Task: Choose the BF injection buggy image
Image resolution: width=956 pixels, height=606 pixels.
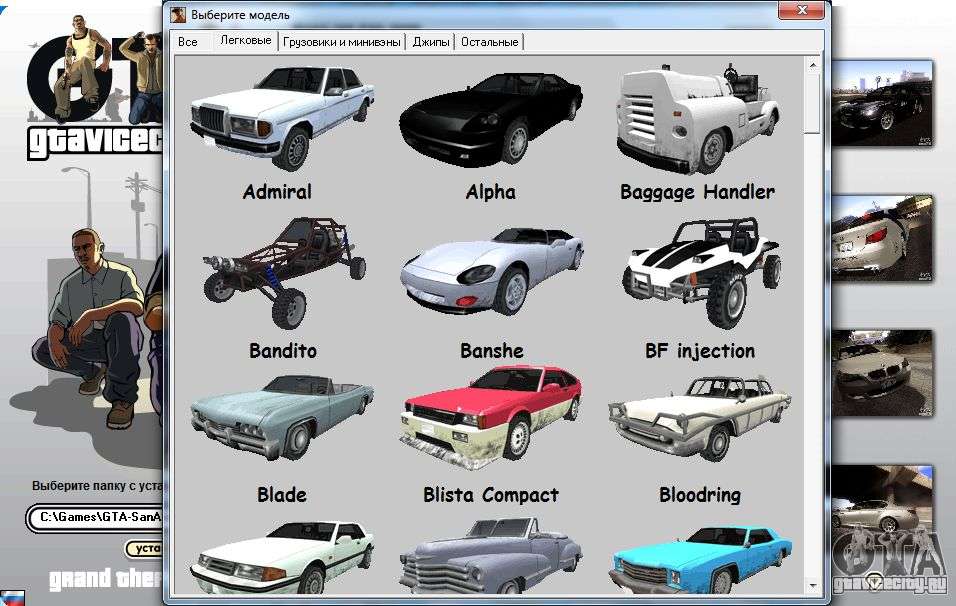Action: click(701, 272)
